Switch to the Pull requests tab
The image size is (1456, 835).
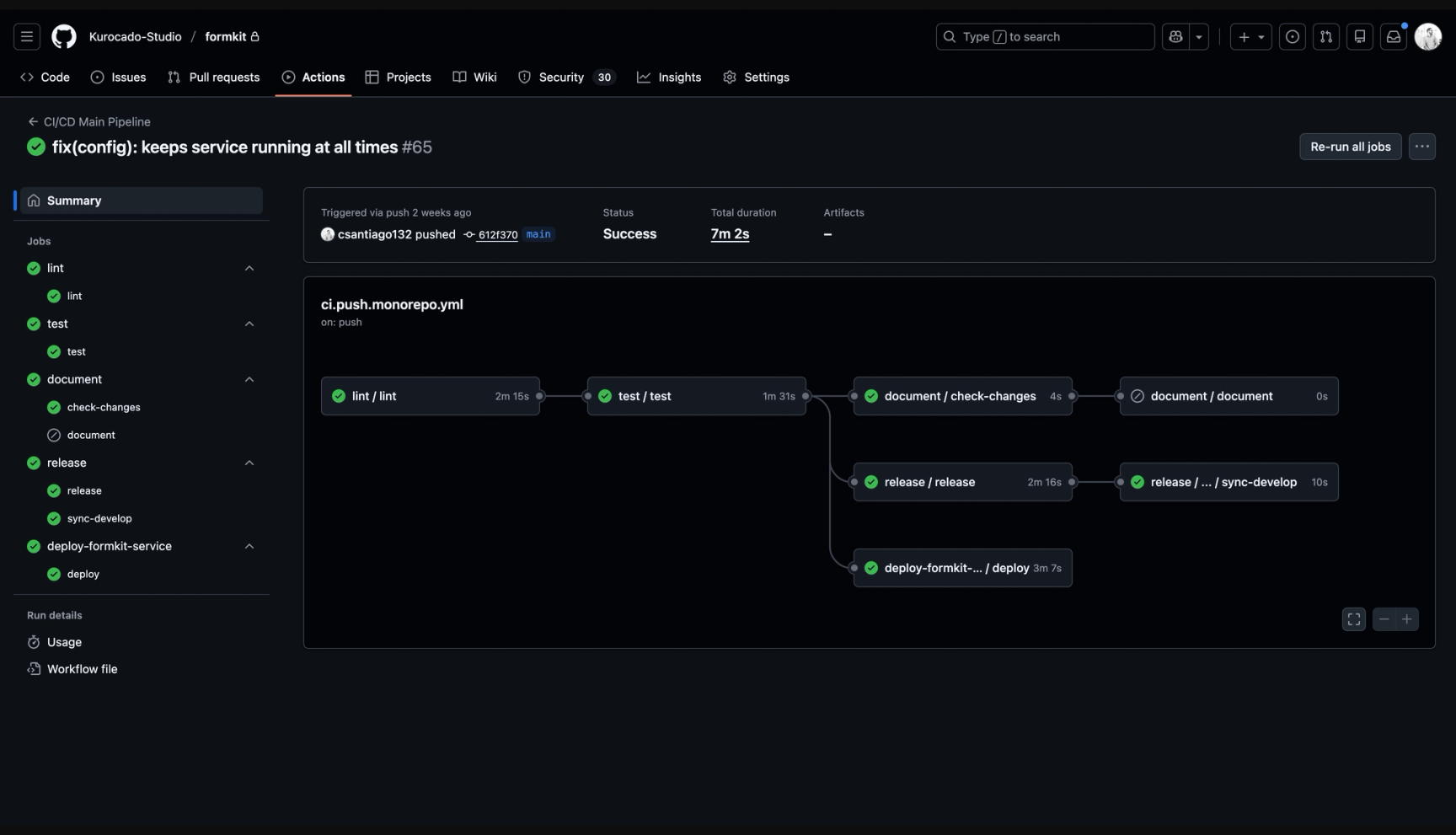[x=214, y=78]
